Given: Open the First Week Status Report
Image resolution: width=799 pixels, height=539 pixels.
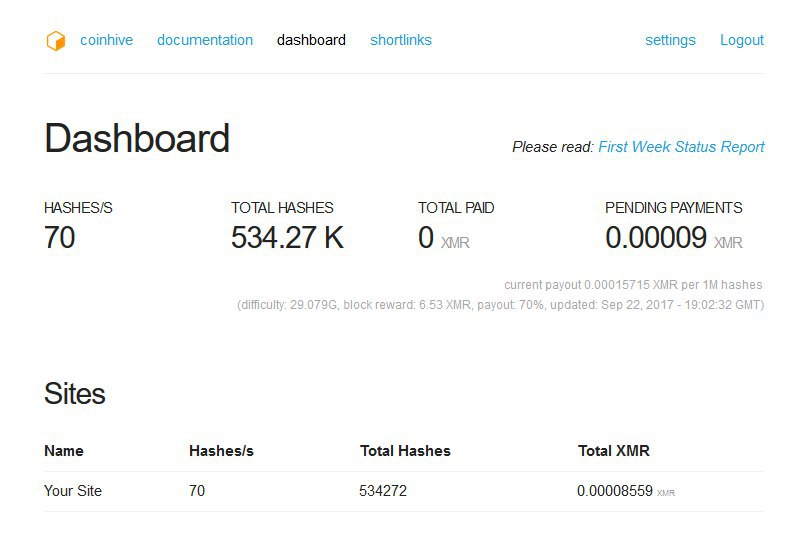Looking at the screenshot, I should pyautogui.click(x=681, y=147).
